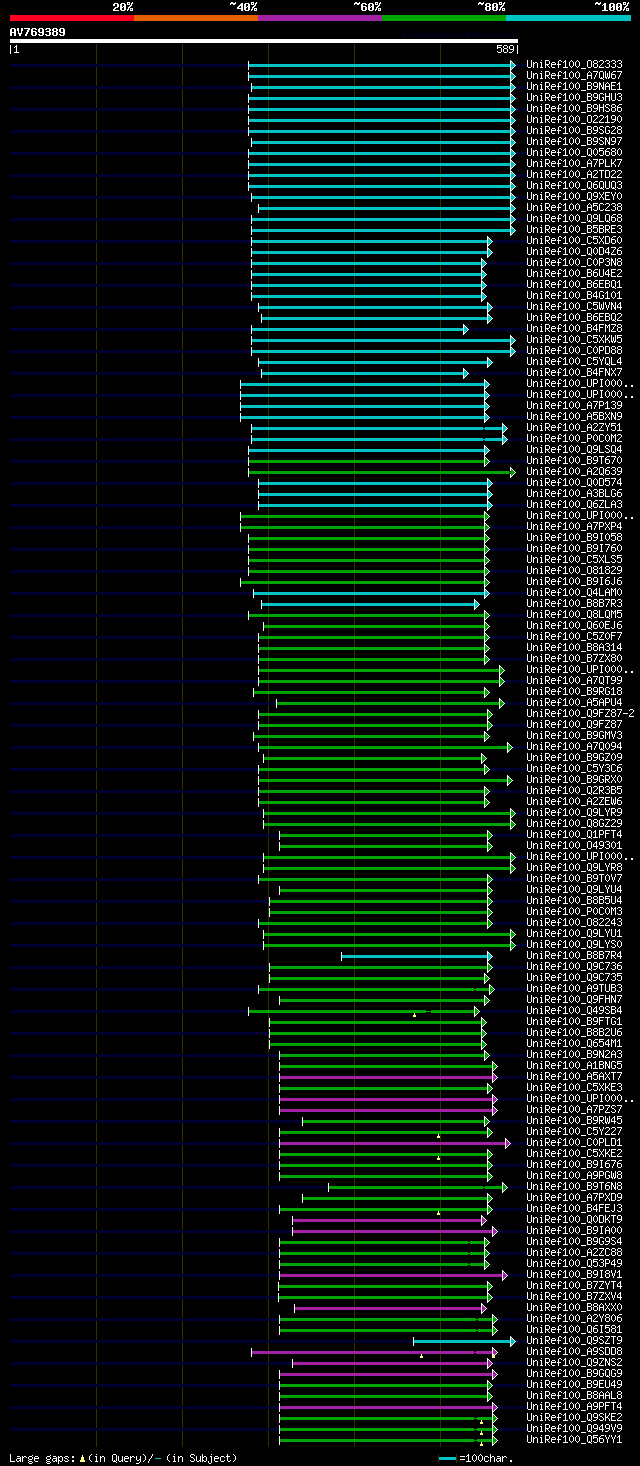Click the orange ~40% identity legend segment
Screen dimensions: 640x1466
point(196,17)
